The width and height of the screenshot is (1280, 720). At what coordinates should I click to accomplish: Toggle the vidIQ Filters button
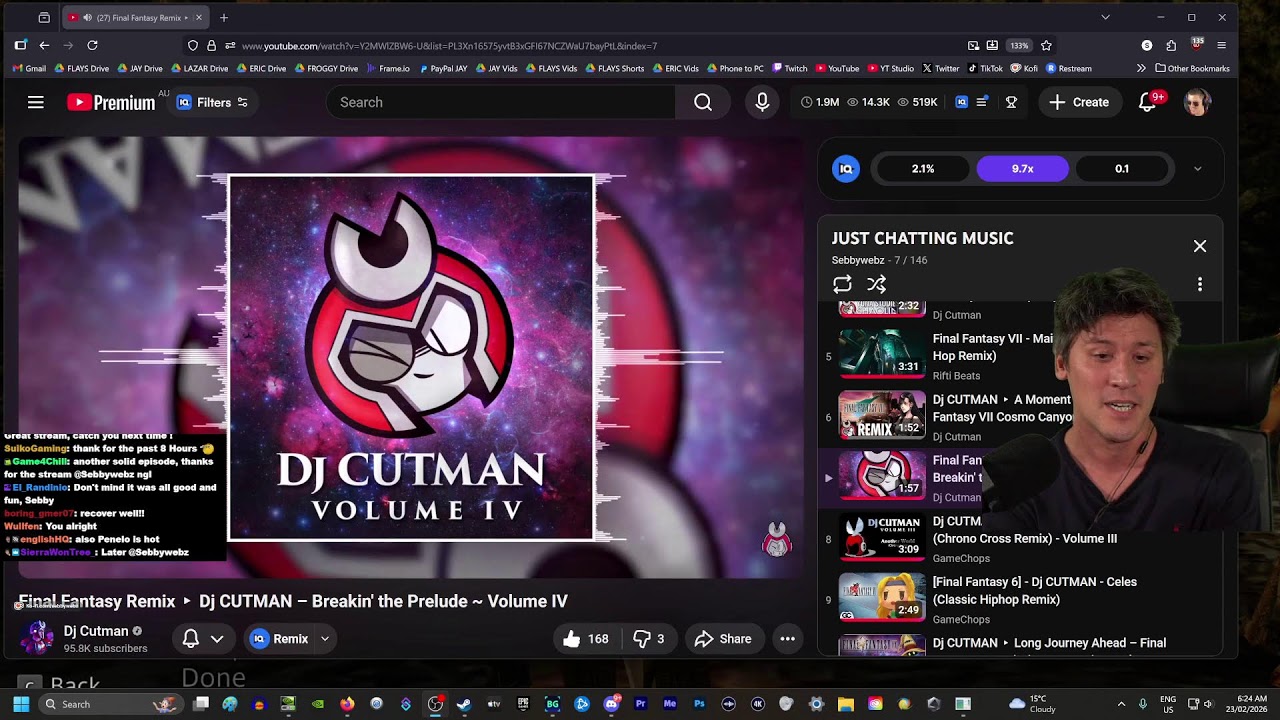coord(212,102)
